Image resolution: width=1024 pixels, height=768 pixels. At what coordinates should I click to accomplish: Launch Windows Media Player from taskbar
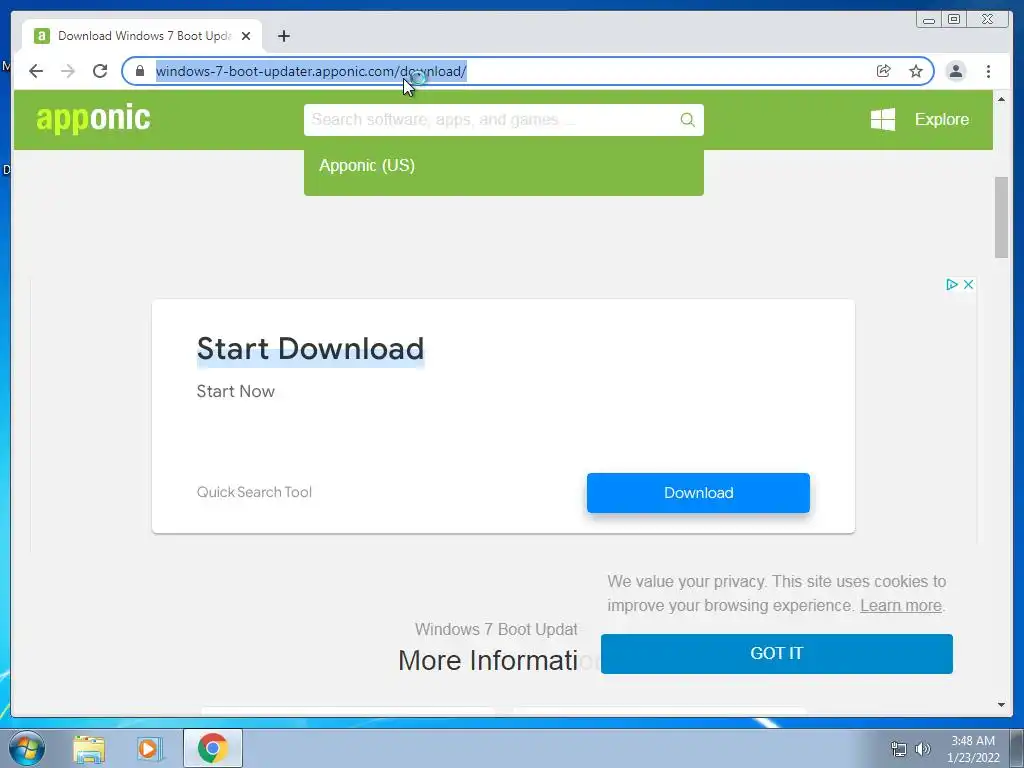pos(149,748)
